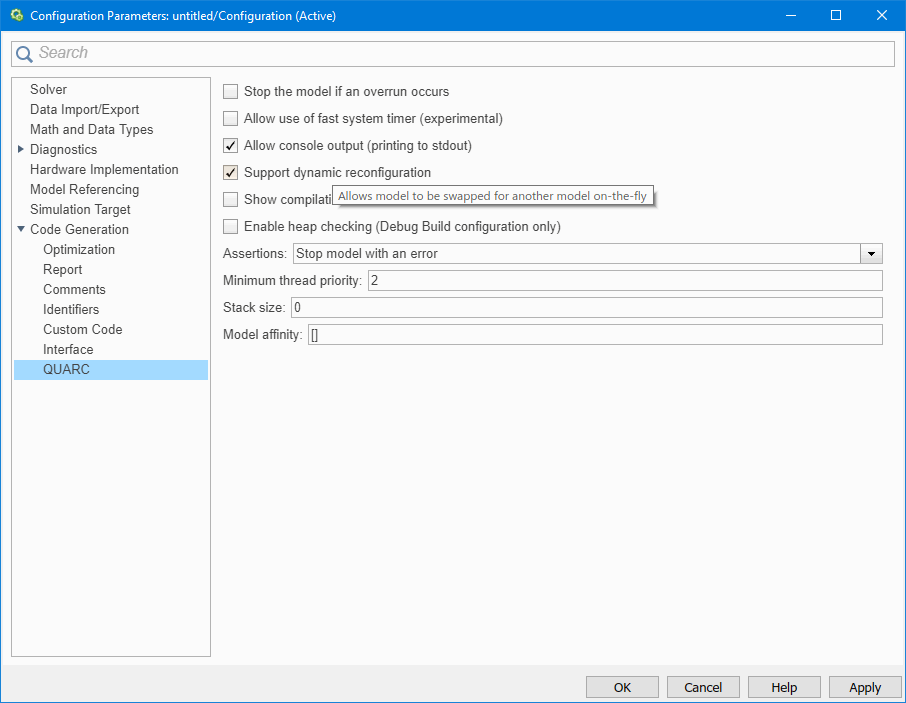The width and height of the screenshot is (906, 703).
Task: Select Solver in the category tree
Action: (x=48, y=90)
